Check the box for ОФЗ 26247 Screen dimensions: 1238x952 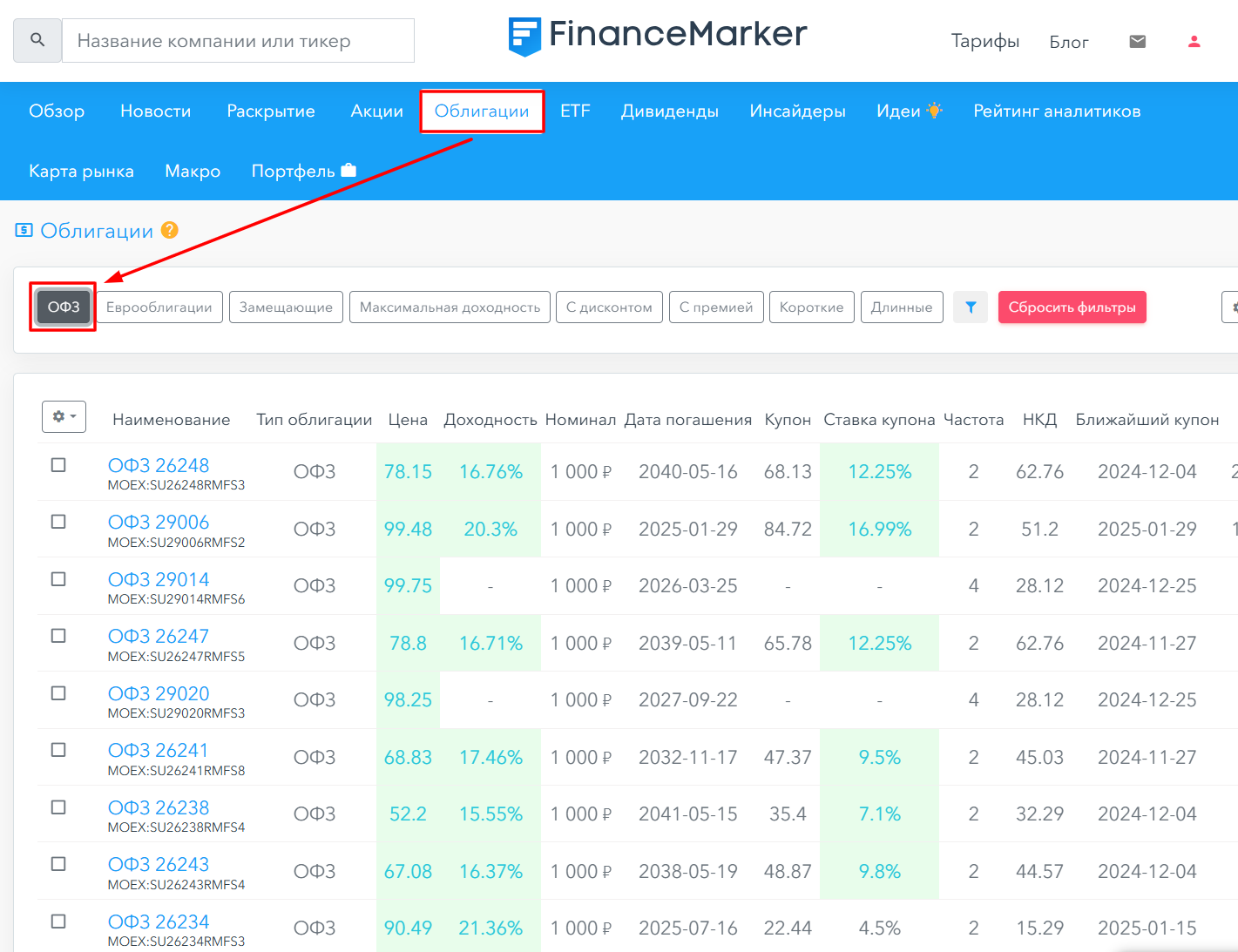(x=58, y=636)
